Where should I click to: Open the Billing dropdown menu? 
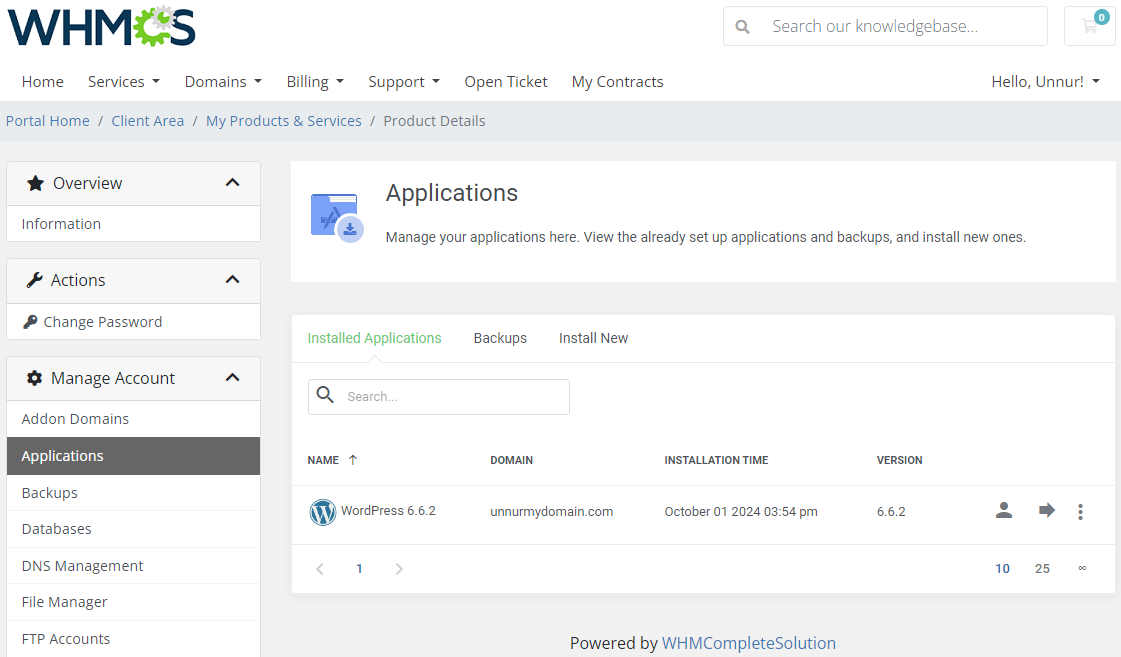pyautogui.click(x=315, y=82)
